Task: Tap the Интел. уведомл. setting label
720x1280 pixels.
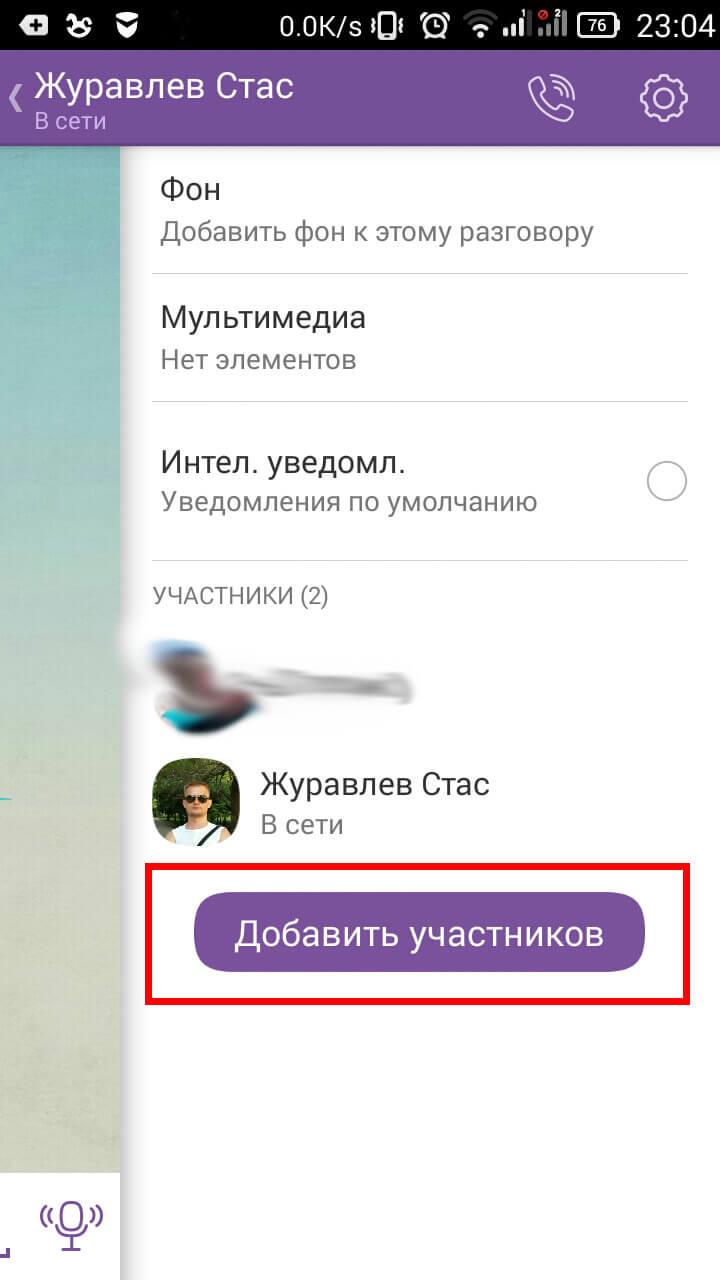Action: tap(283, 462)
